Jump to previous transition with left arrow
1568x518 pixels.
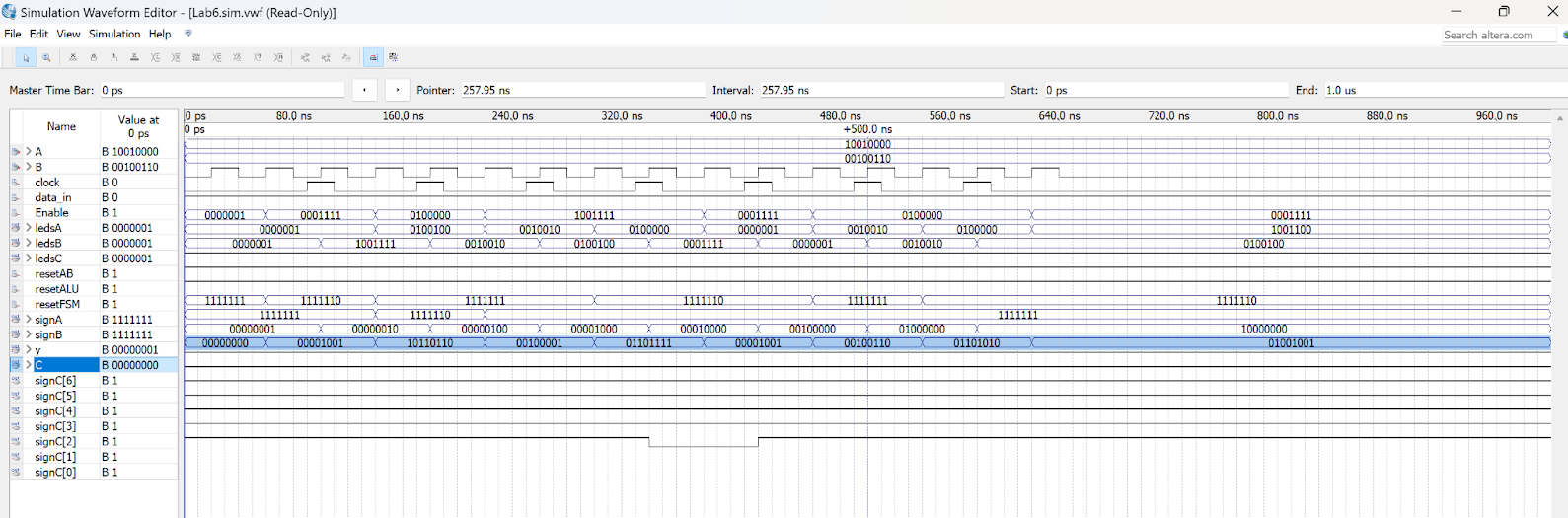[365, 90]
